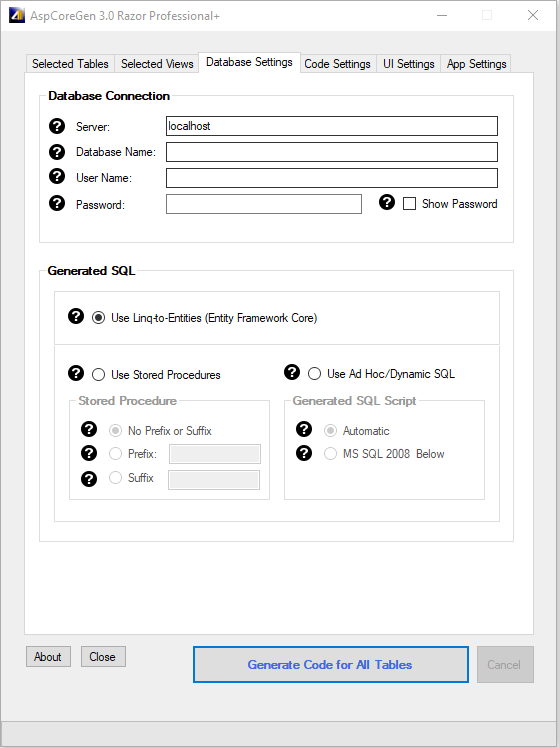Click the help icon beside Database Name
559x748 pixels.
click(x=57, y=152)
